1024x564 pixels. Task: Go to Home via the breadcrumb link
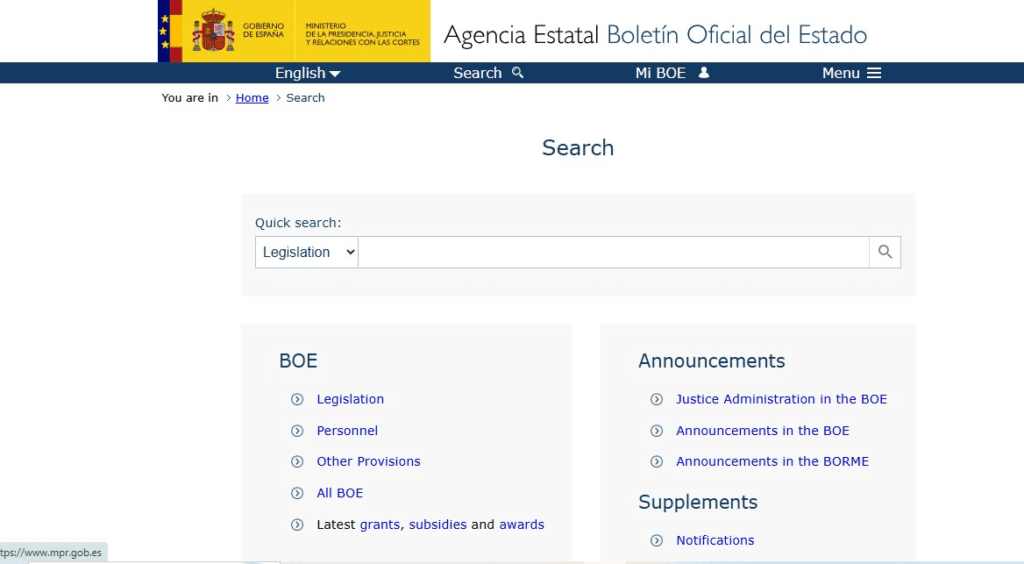point(252,98)
